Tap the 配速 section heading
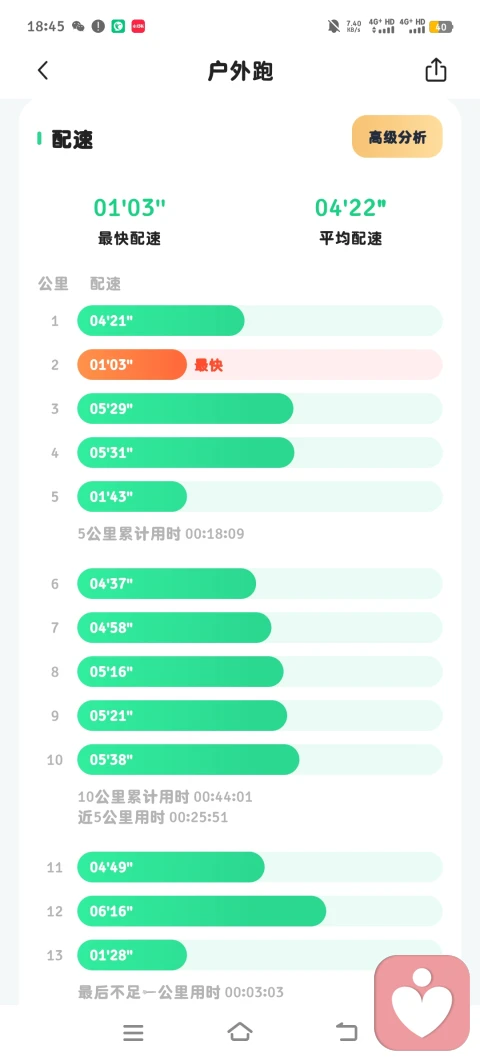Viewport: 480px width, 1061px height. coord(72,139)
